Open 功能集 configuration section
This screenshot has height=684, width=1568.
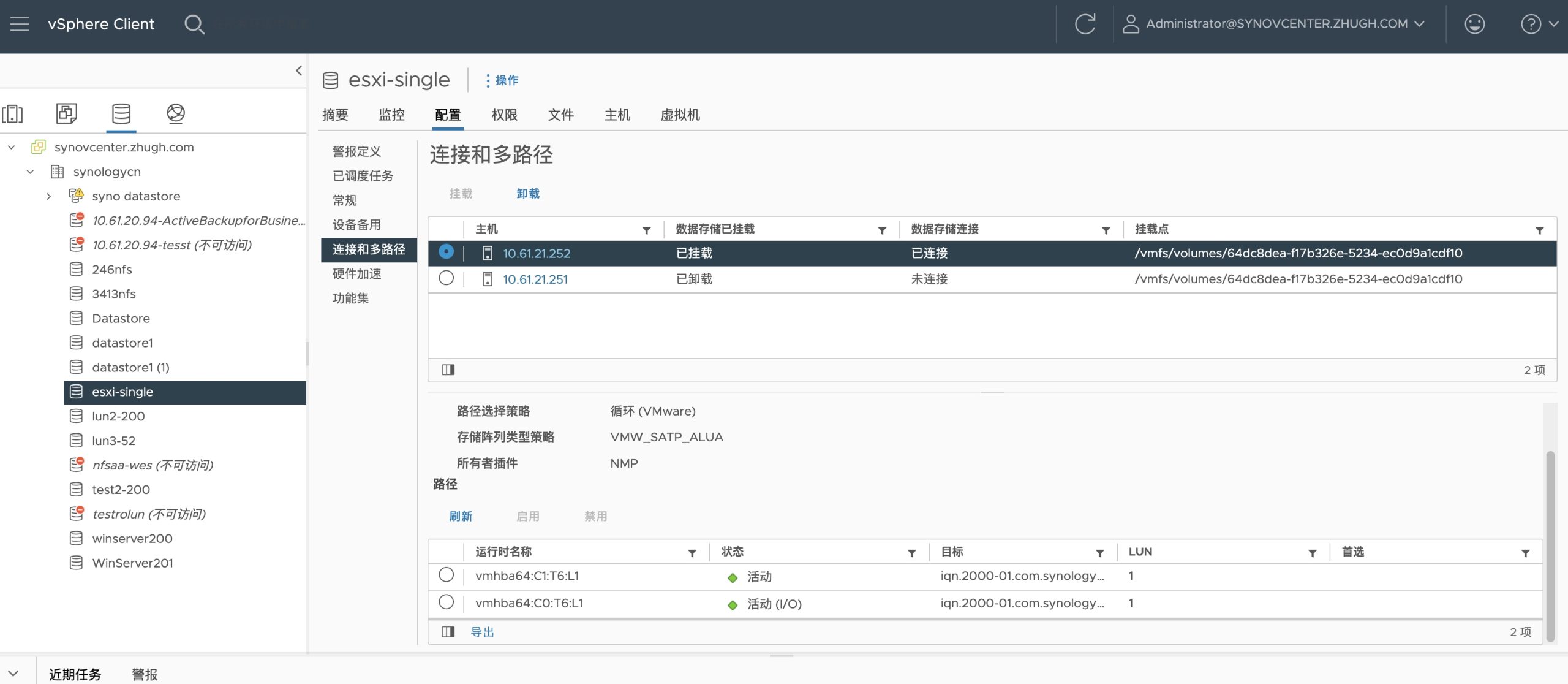pos(350,298)
